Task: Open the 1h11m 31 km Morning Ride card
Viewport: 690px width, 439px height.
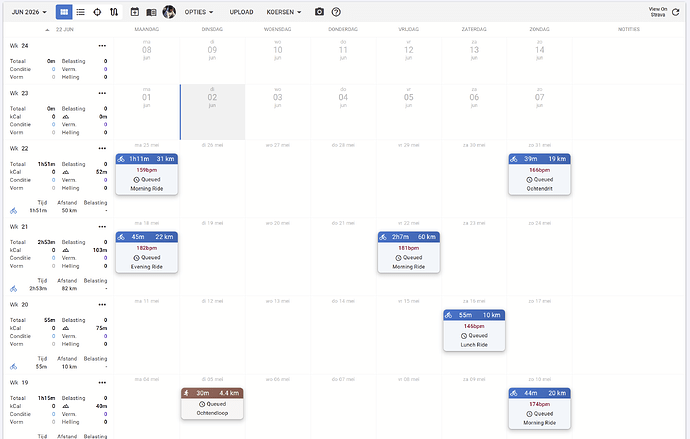Action: pyautogui.click(x=147, y=174)
